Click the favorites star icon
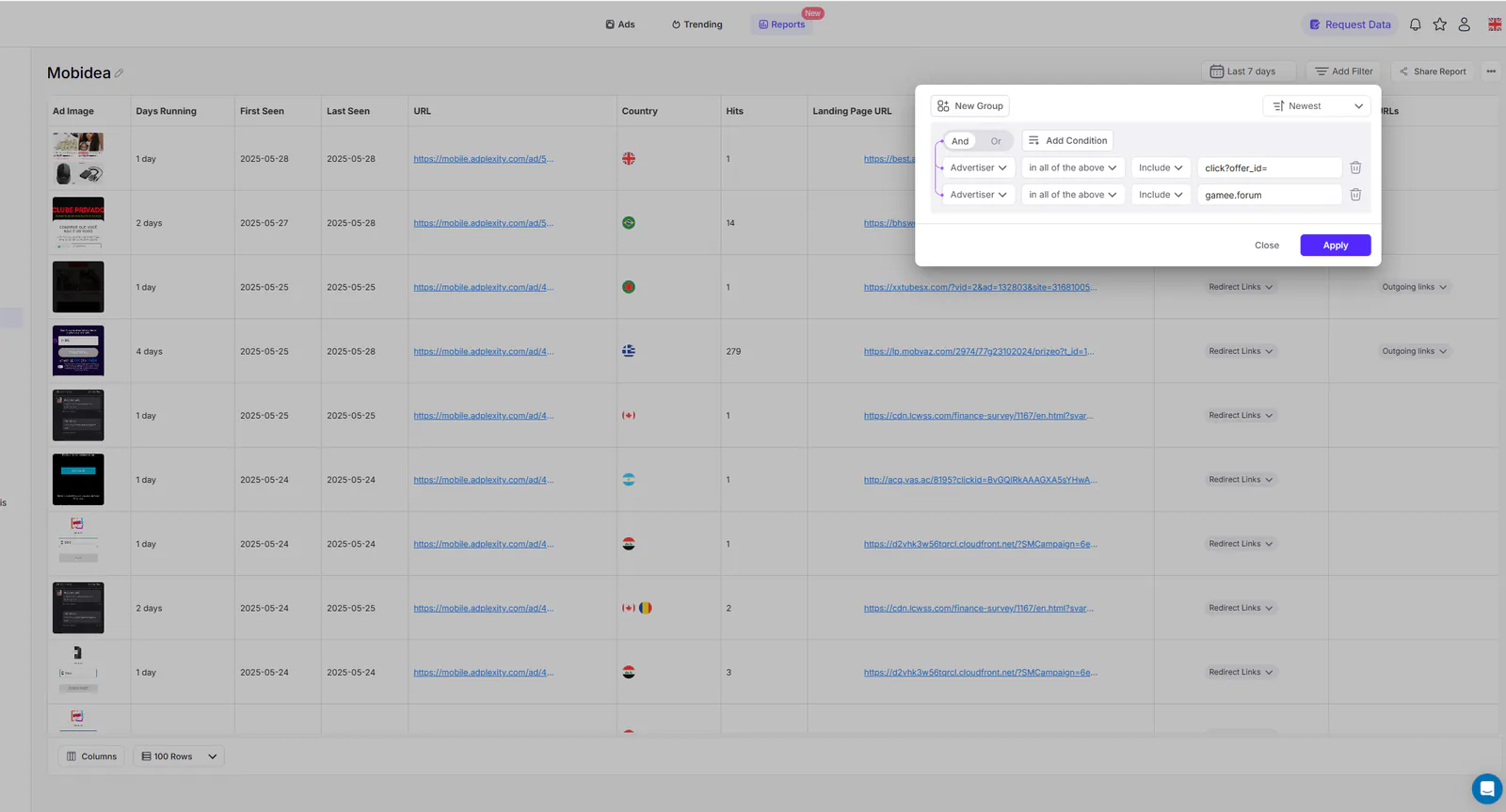Image resolution: width=1506 pixels, height=812 pixels. coord(1439,24)
